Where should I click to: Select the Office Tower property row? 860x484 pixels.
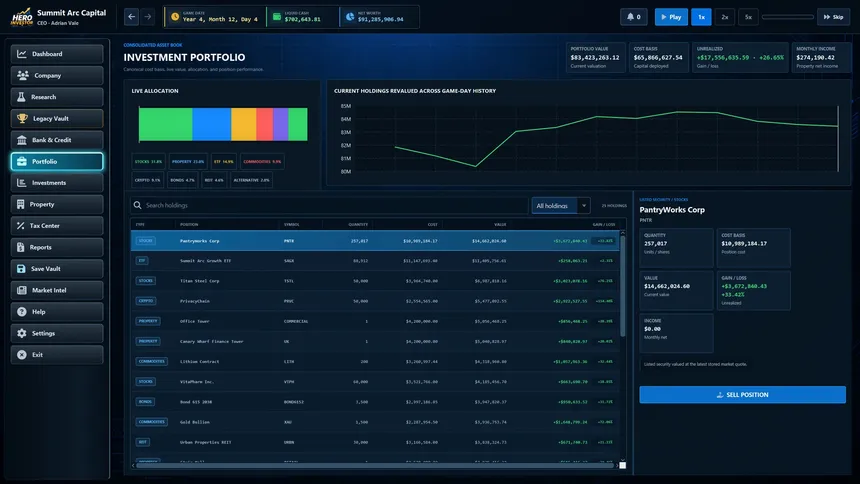point(375,321)
